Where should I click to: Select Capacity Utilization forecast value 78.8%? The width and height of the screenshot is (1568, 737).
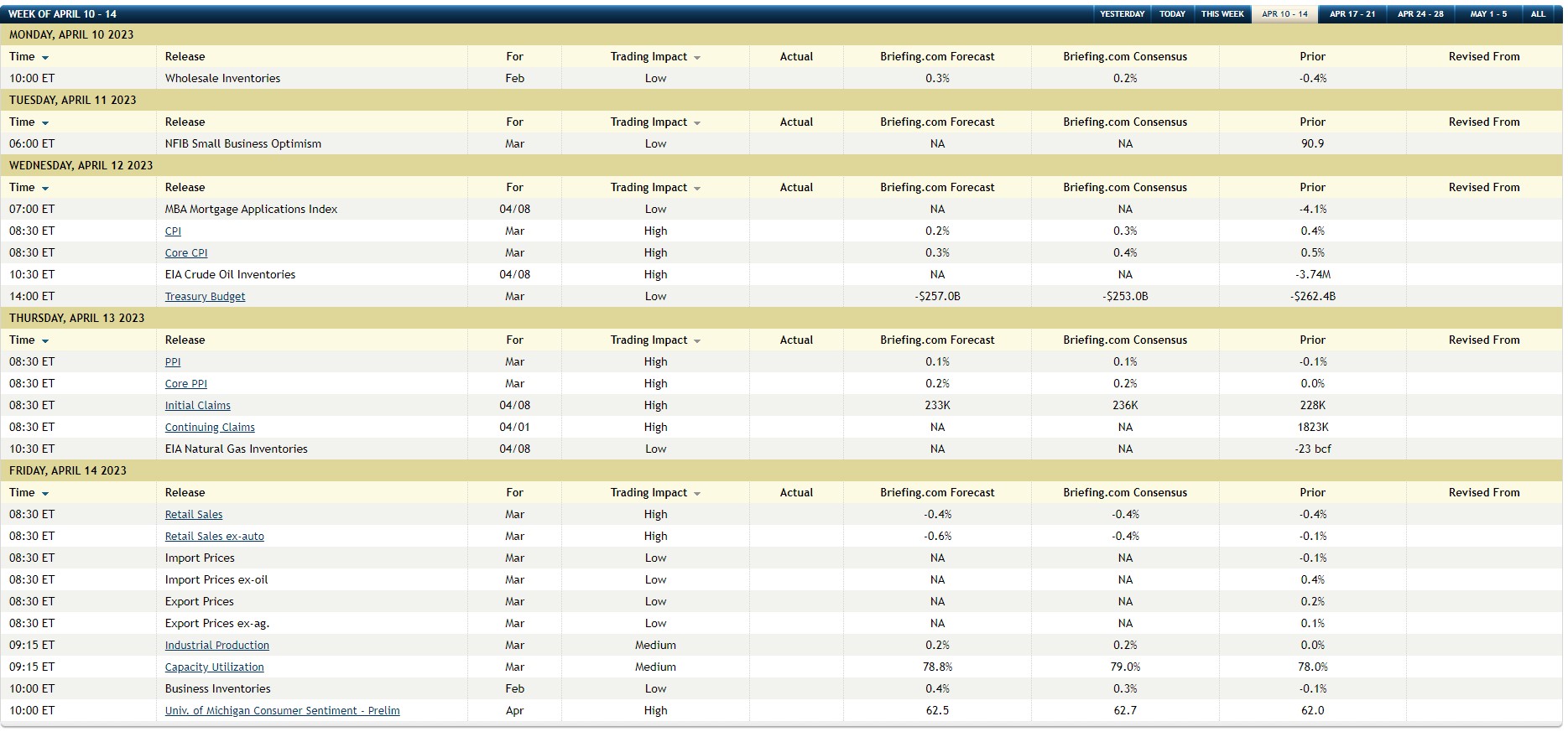(937, 667)
